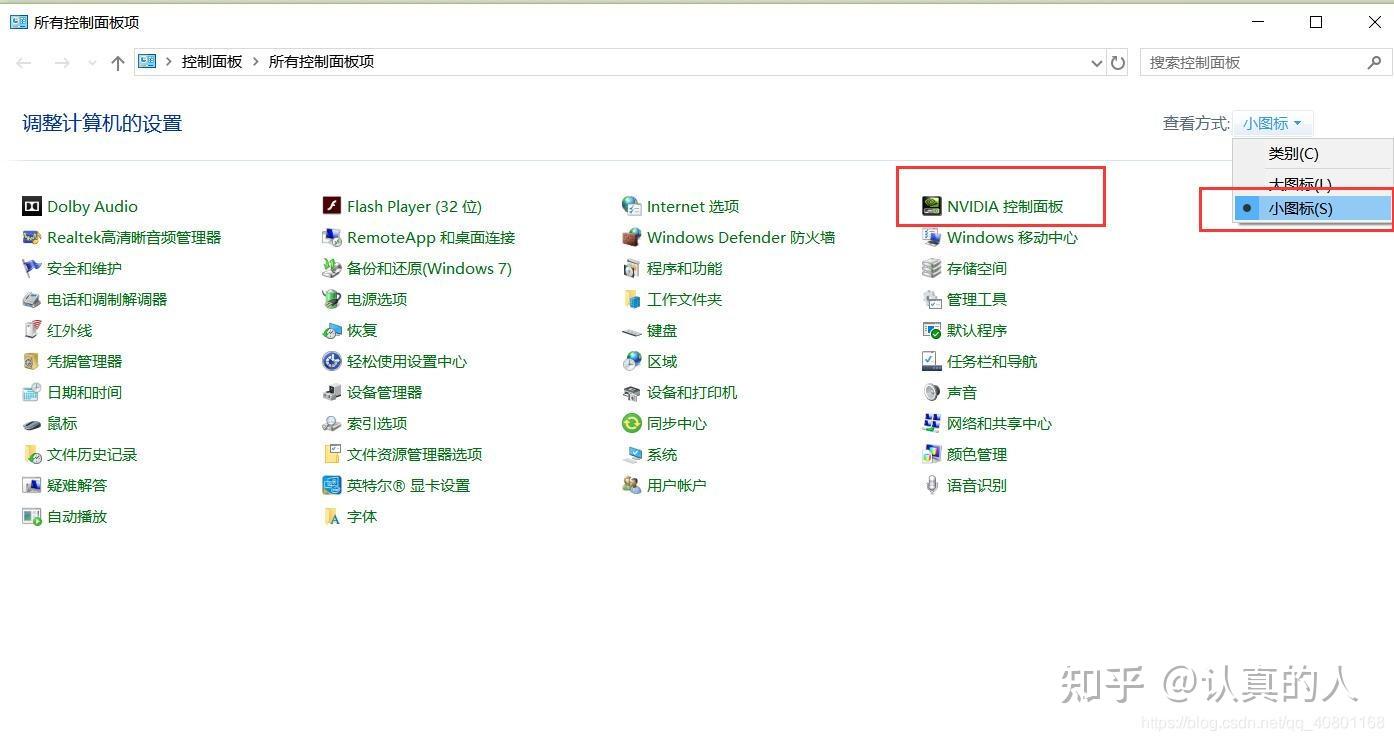Click the 字体 folder icon

pyautogui.click(x=331, y=517)
